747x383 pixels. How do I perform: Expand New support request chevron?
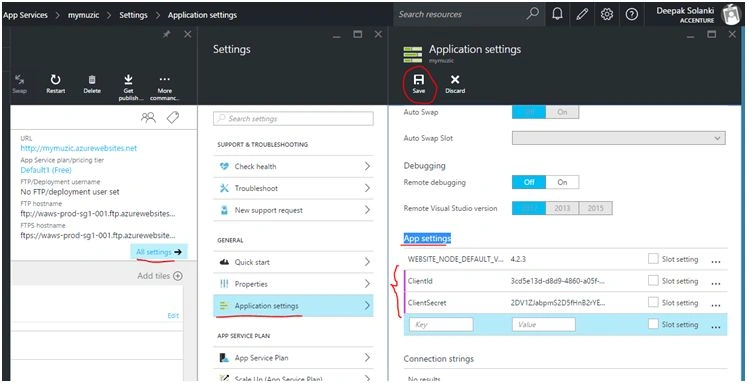(x=367, y=210)
